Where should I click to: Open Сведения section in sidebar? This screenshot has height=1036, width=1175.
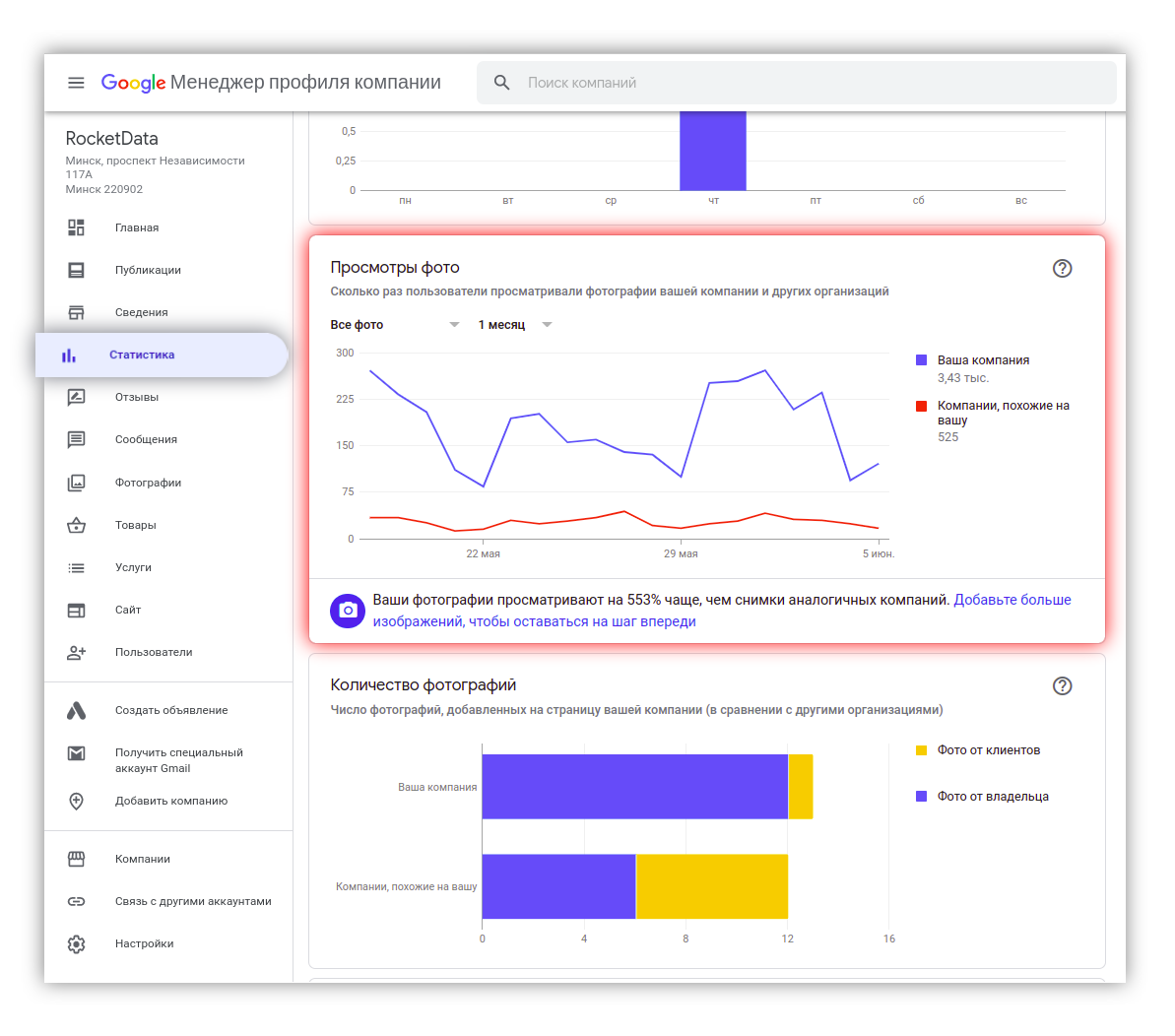tap(141, 312)
